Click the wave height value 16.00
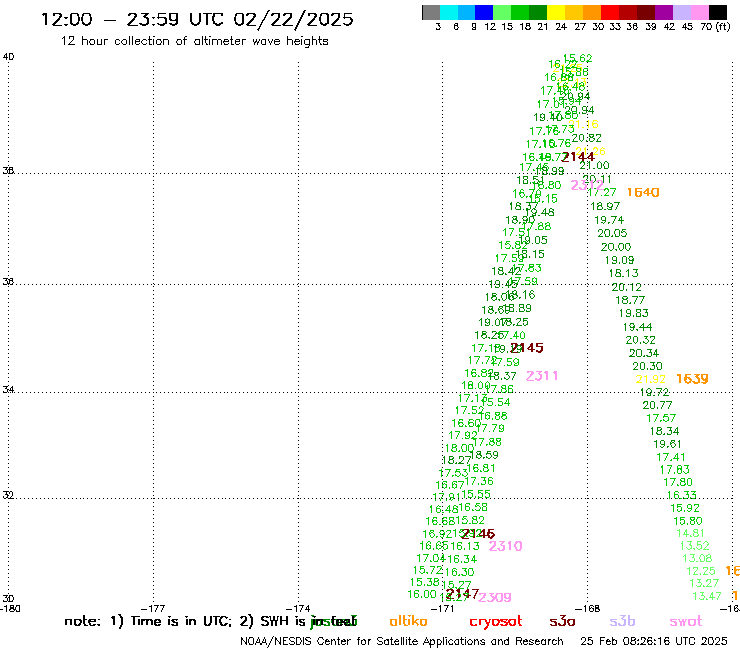This screenshot has width=740, height=650. (x=422, y=594)
